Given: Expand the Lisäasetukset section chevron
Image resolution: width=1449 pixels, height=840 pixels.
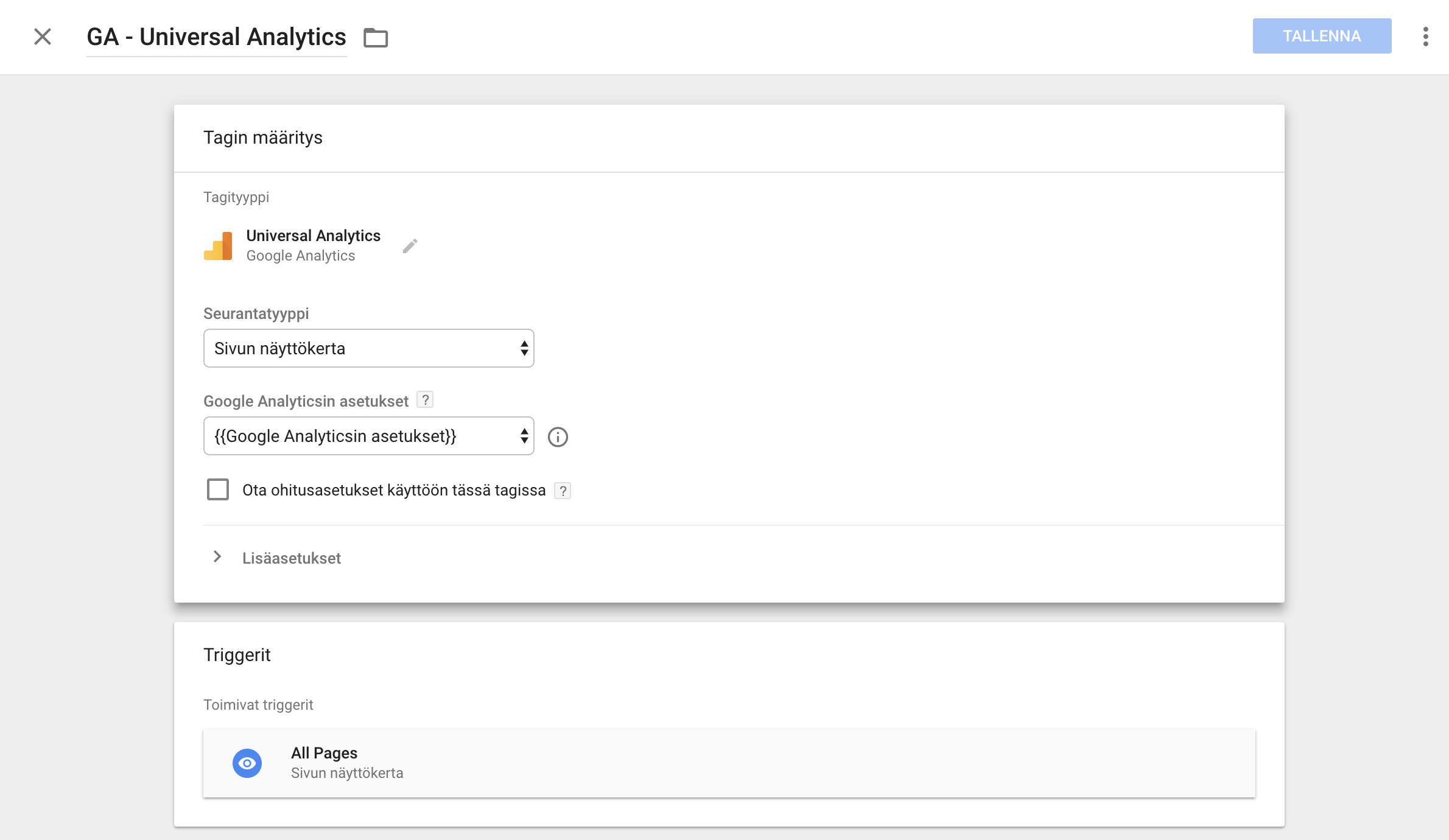Looking at the screenshot, I should 217,557.
